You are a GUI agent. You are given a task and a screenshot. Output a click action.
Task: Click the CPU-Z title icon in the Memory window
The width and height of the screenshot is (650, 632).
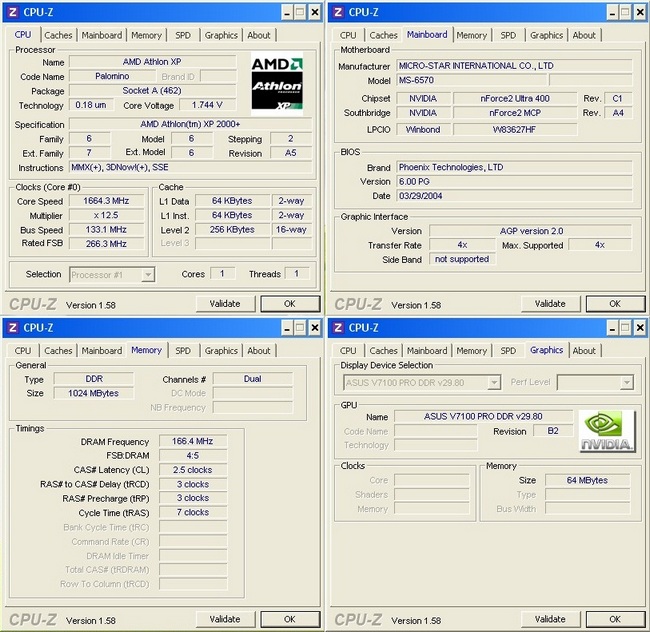point(12,327)
